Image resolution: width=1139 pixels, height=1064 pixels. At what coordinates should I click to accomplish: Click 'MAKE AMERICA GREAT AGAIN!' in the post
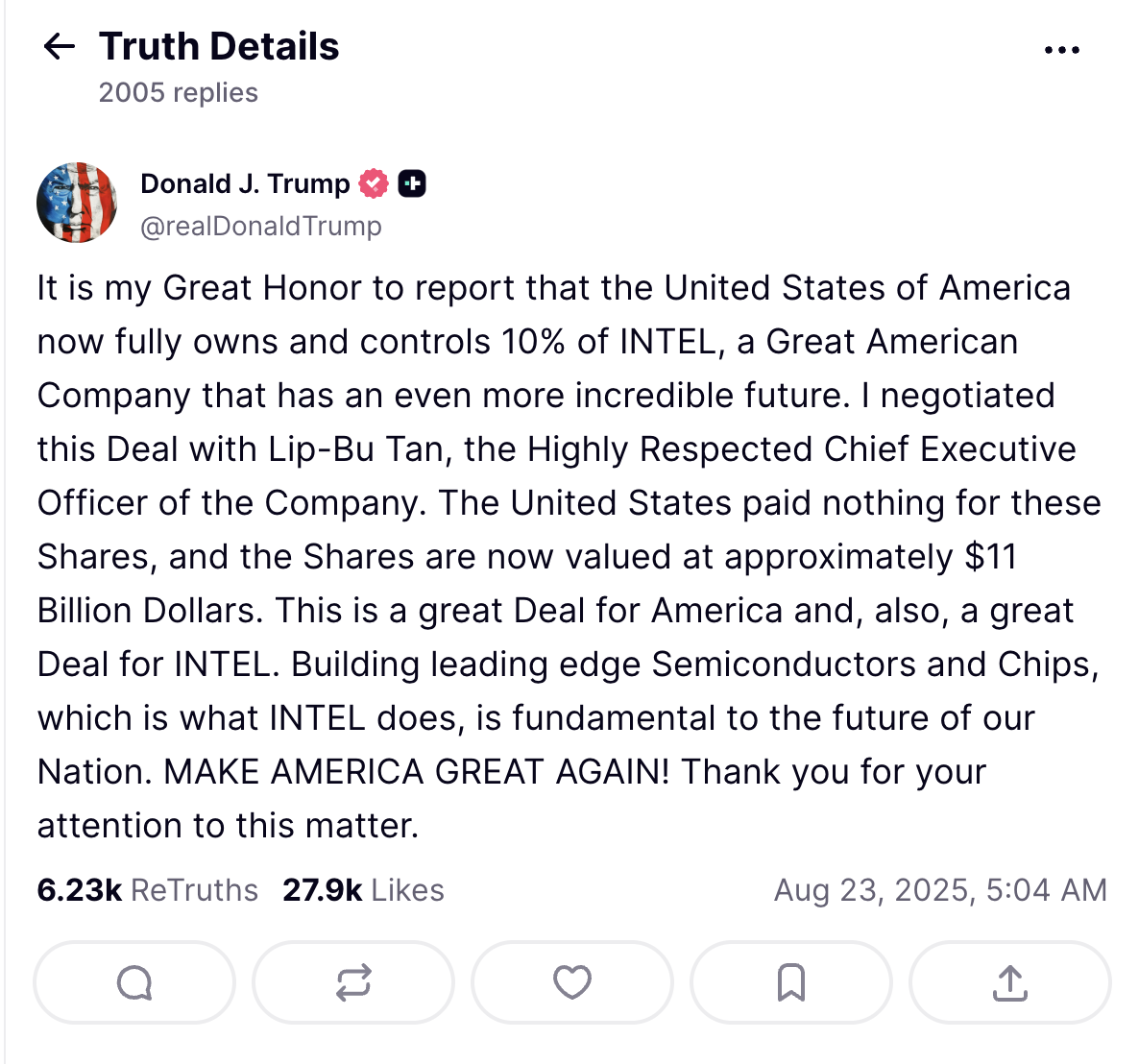[x=416, y=771]
